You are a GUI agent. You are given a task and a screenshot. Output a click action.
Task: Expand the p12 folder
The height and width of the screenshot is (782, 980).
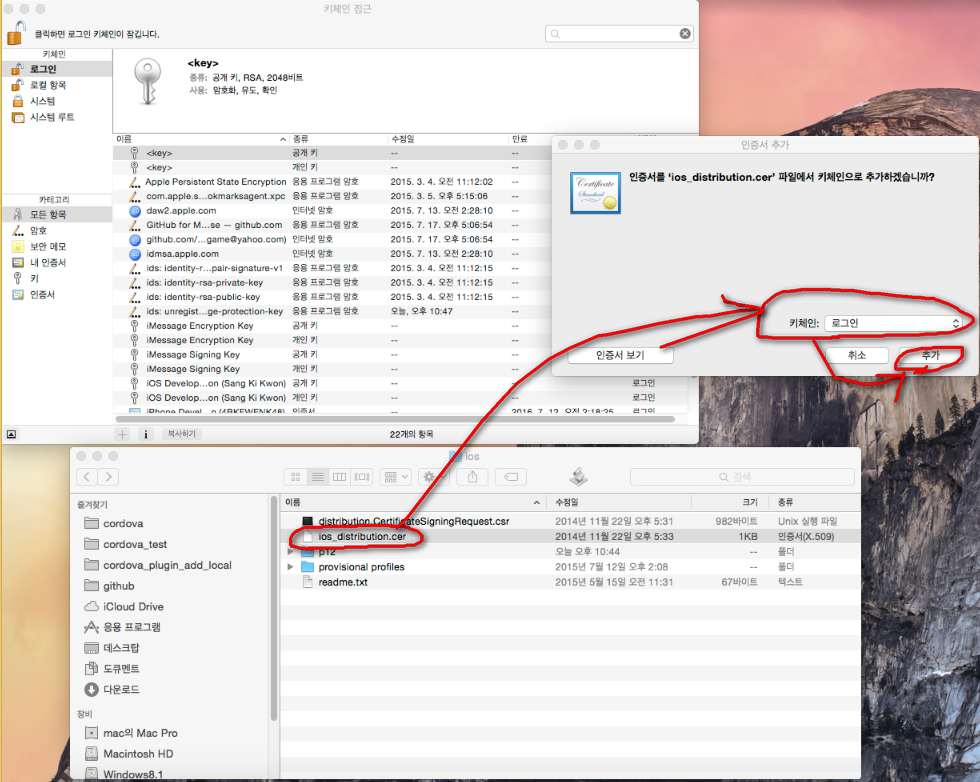pyautogui.click(x=290, y=552)
